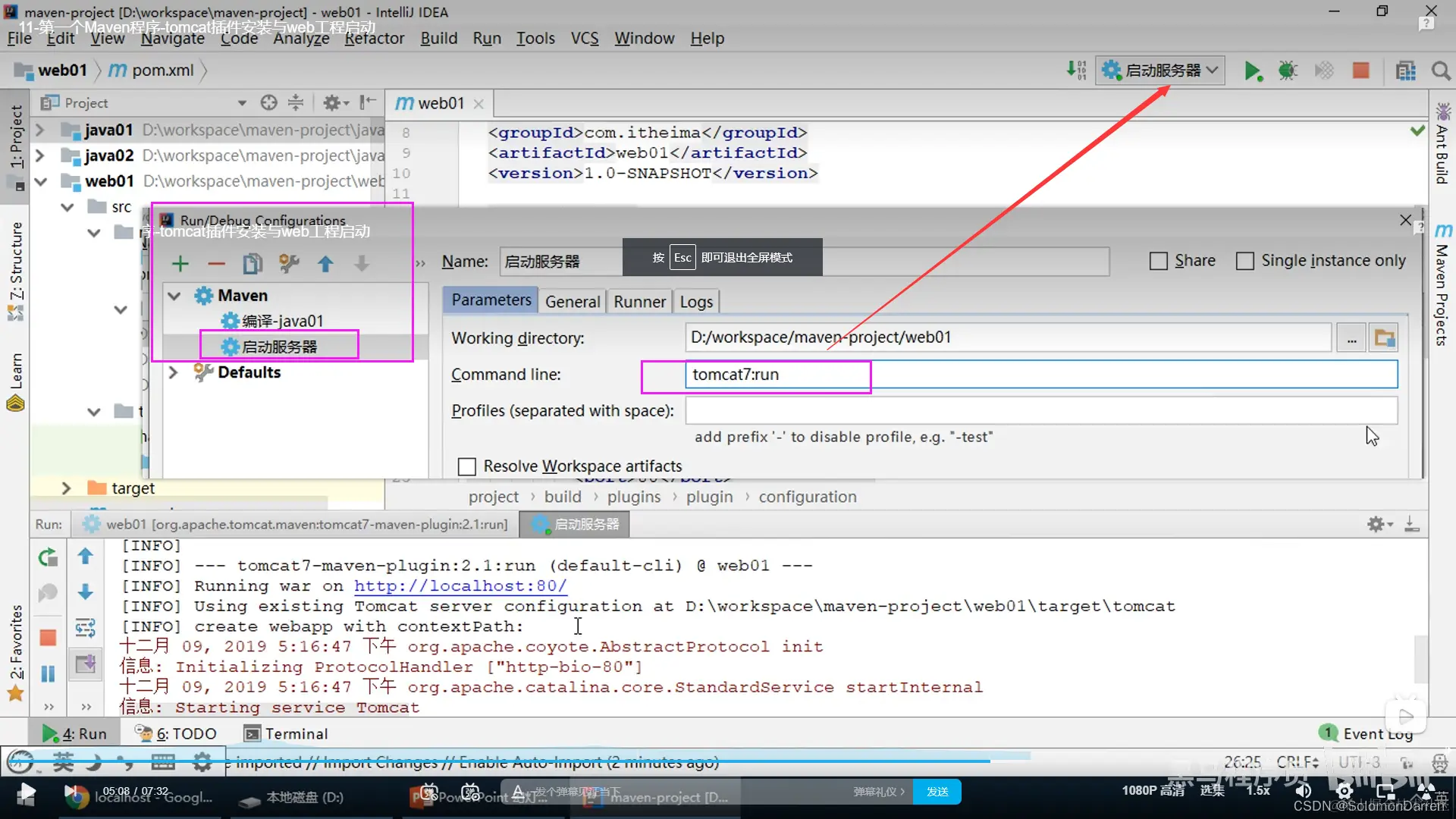The height and width of the screenshot is (819, 1456).
Task: Click the red Stop icon in toolbar
Action: 1361,71
